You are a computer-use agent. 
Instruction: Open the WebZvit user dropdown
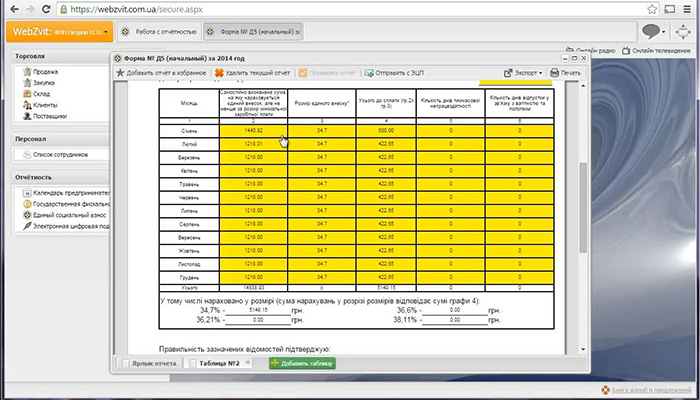pyautogui.click(x=60, y=32)
